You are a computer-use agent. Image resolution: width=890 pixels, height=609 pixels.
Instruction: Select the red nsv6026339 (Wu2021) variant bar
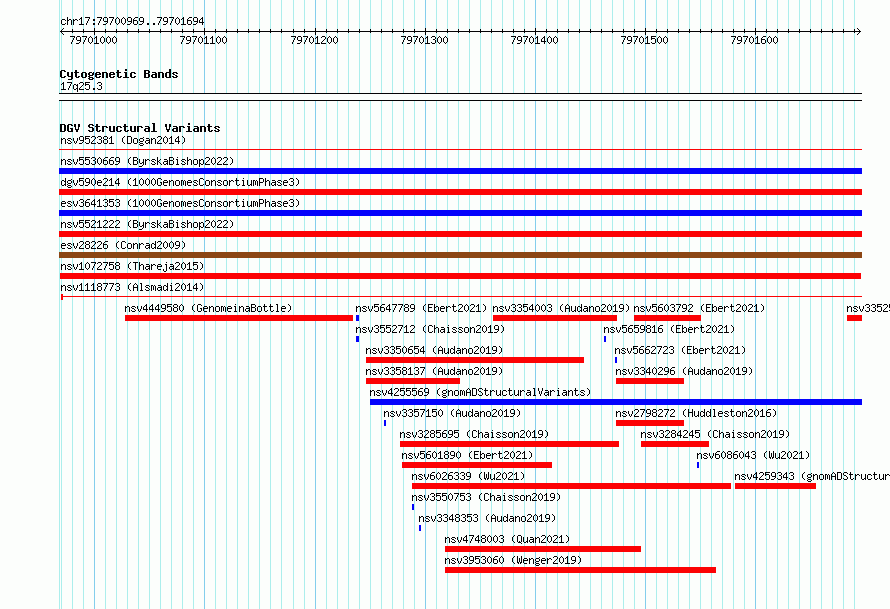click(572, 486)
